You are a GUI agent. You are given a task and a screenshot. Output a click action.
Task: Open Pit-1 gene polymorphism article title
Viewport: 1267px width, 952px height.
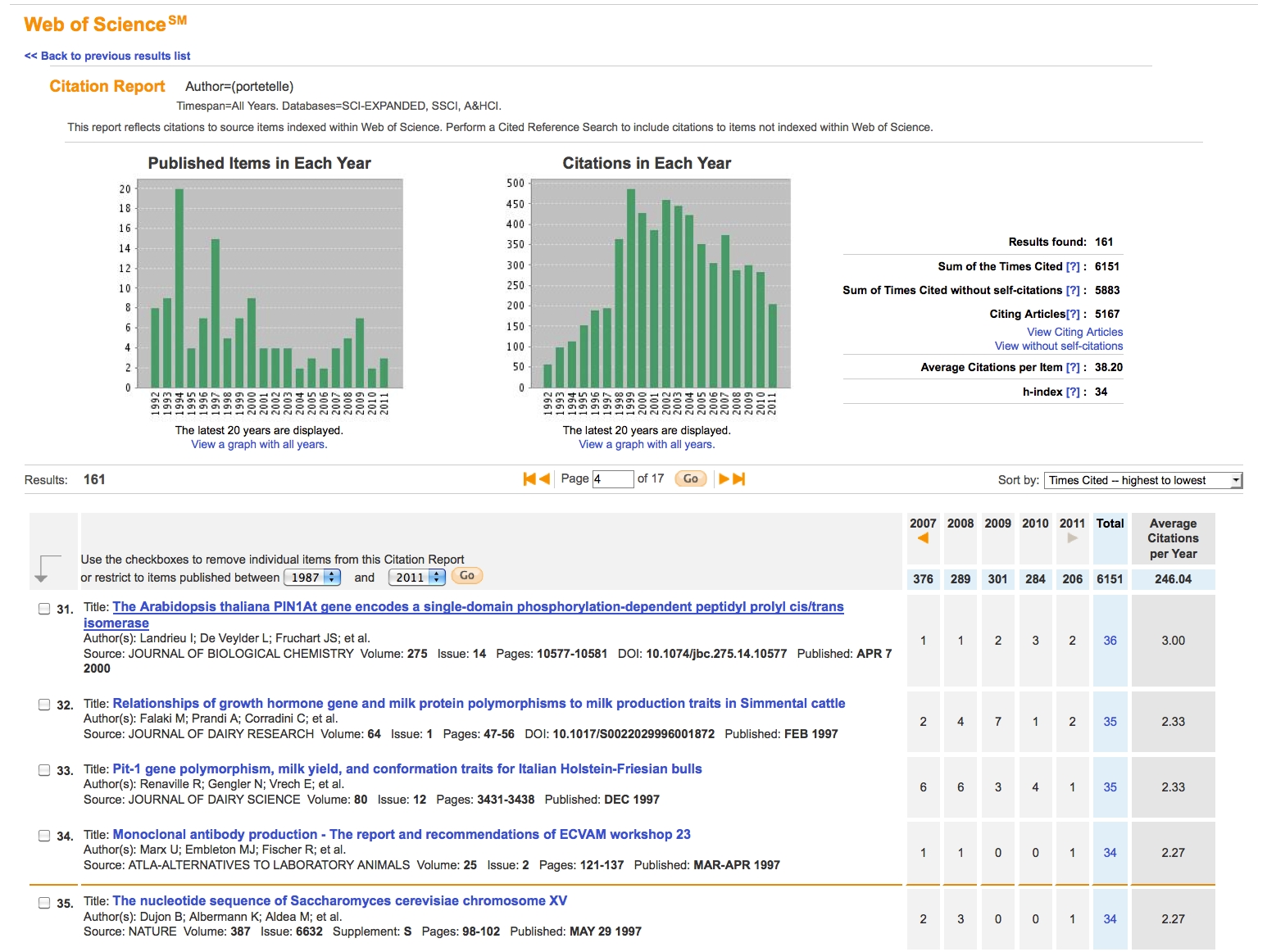(x=407, y=768)
